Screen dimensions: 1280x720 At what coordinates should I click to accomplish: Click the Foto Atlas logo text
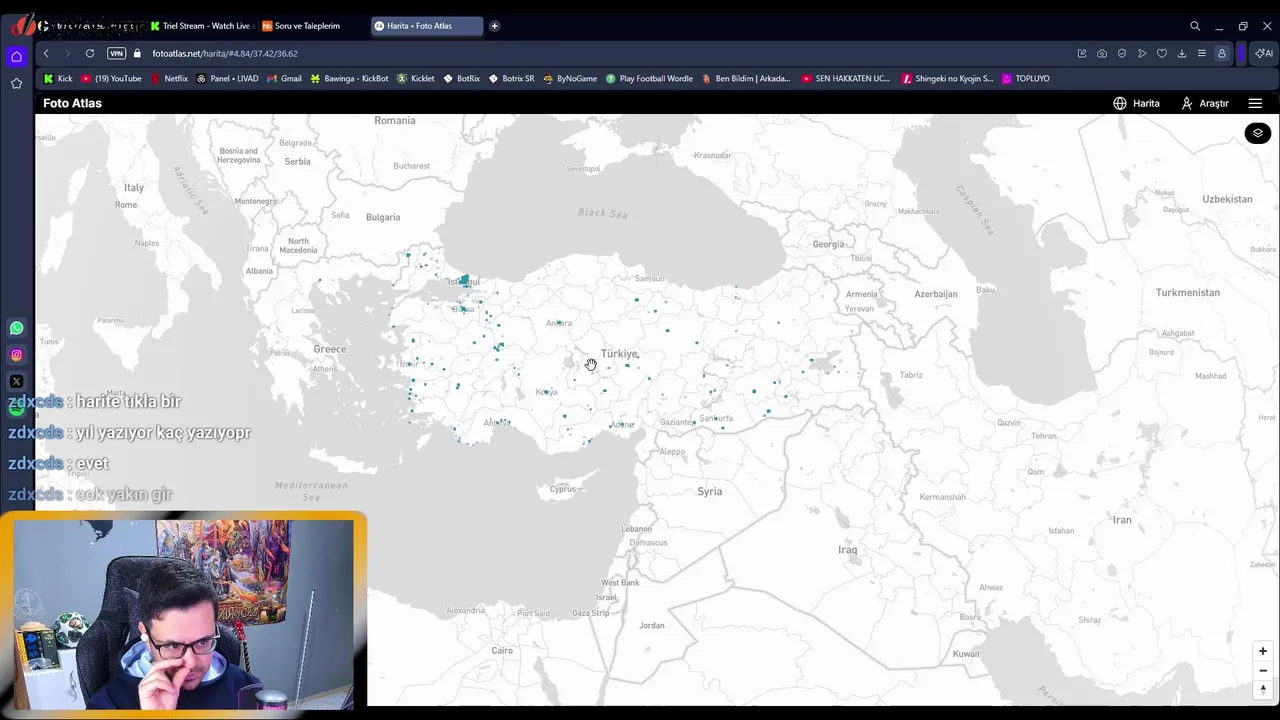72,103
